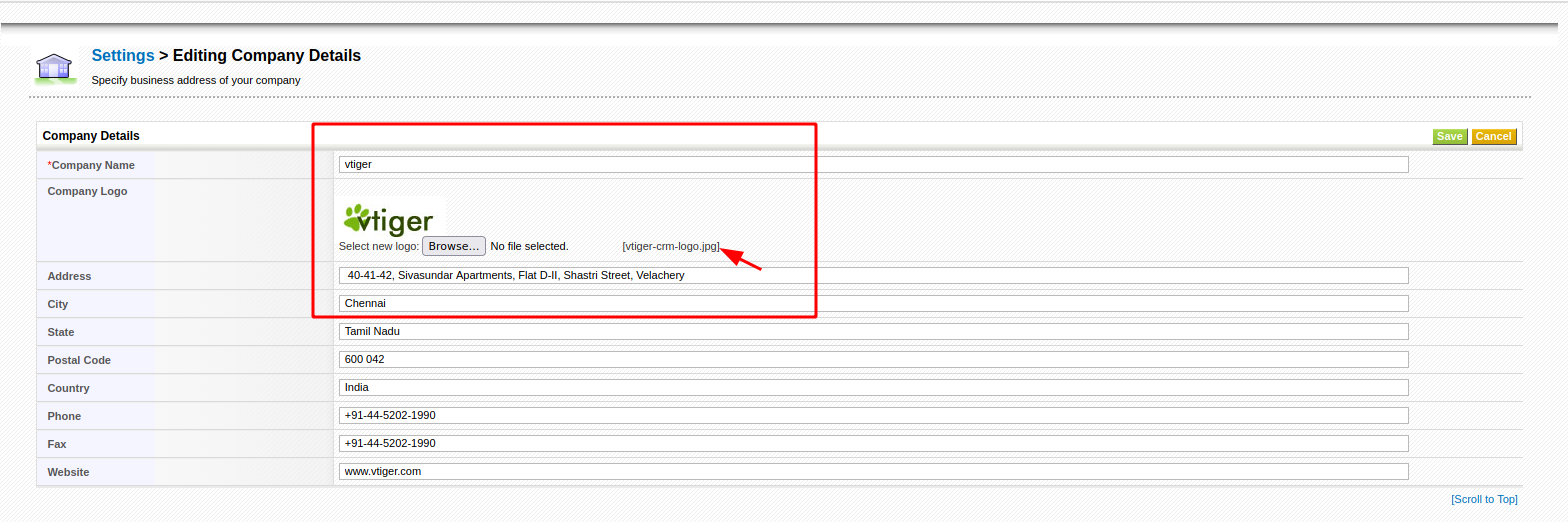Select the Phone number input field
This screenshot has height=522, width=1568.
873,415
